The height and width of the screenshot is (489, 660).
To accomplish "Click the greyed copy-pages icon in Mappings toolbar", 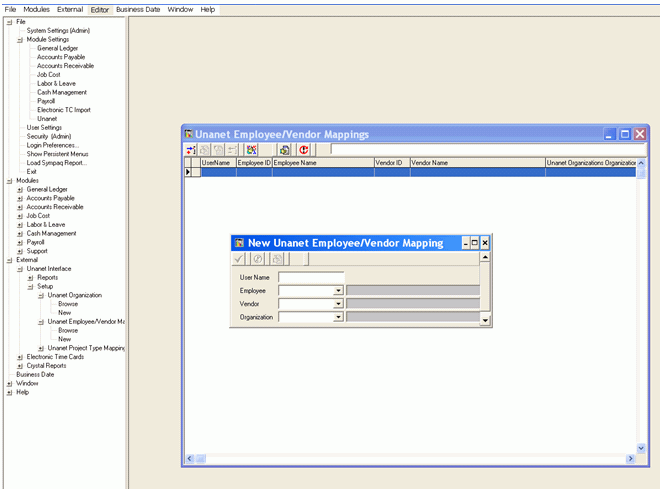I will pyautogui.click(x=205, y=150).
